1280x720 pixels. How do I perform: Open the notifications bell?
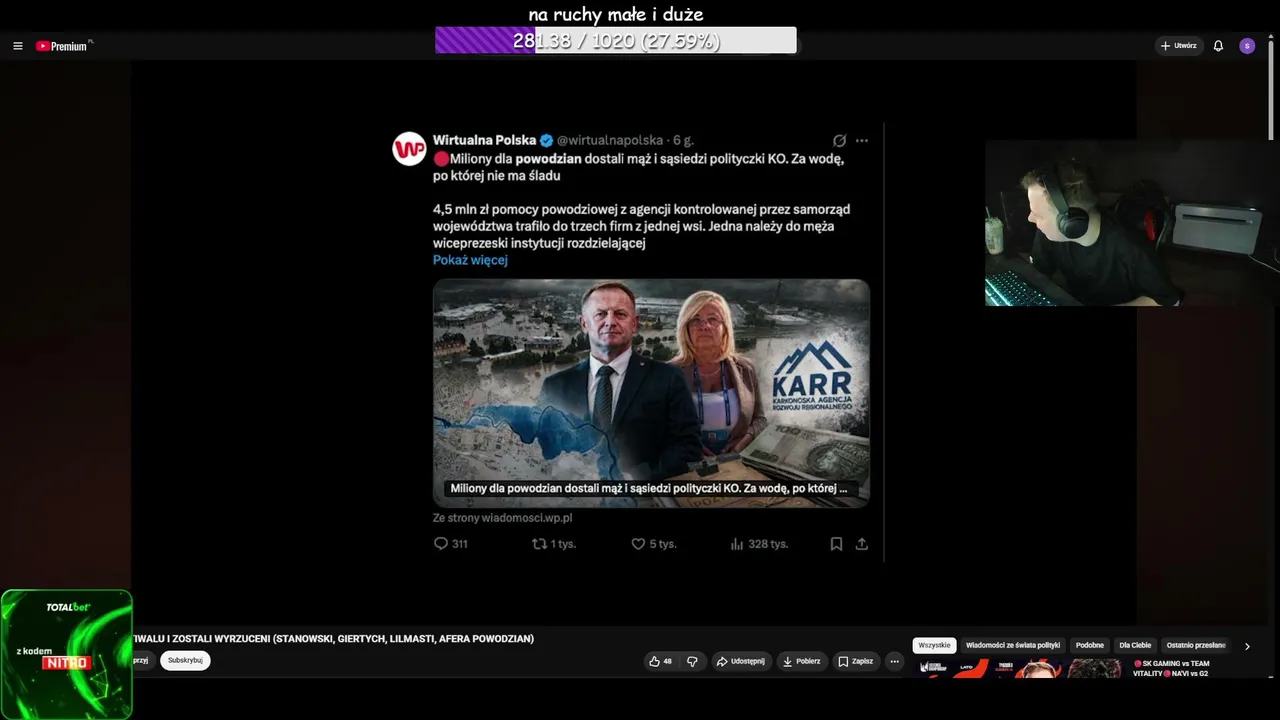[1218, 46]
